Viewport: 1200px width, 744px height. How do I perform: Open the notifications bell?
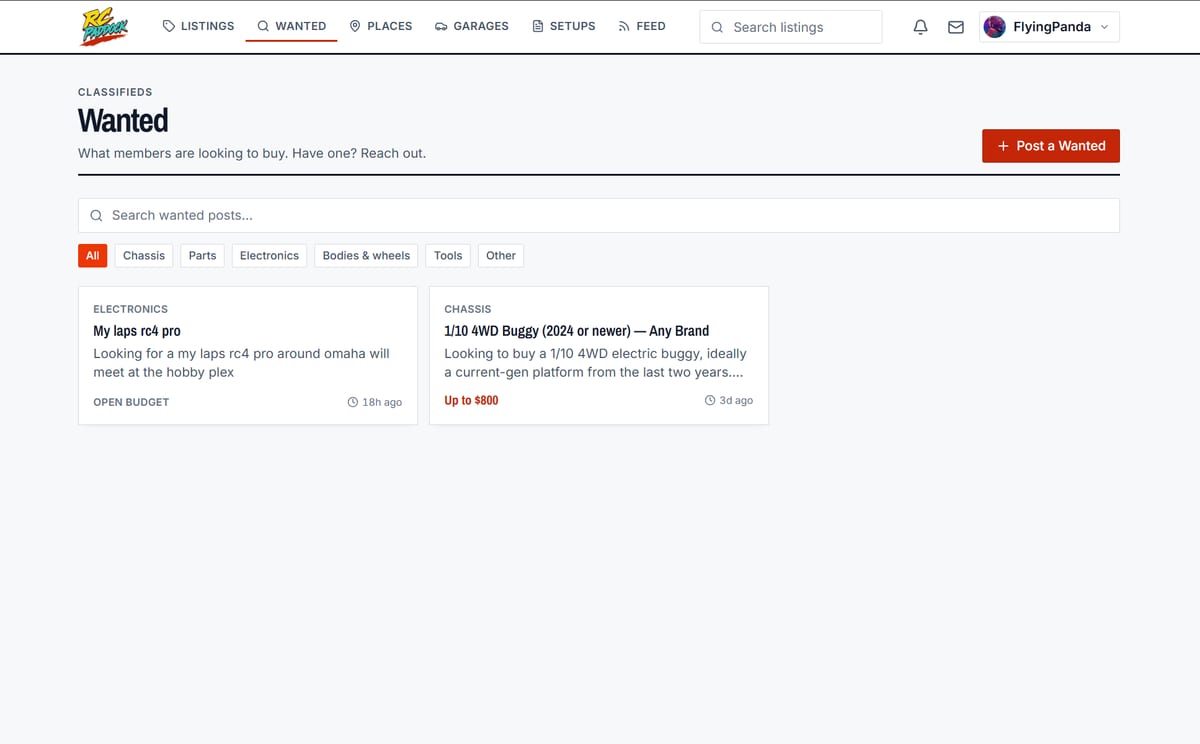click(921, 27)
